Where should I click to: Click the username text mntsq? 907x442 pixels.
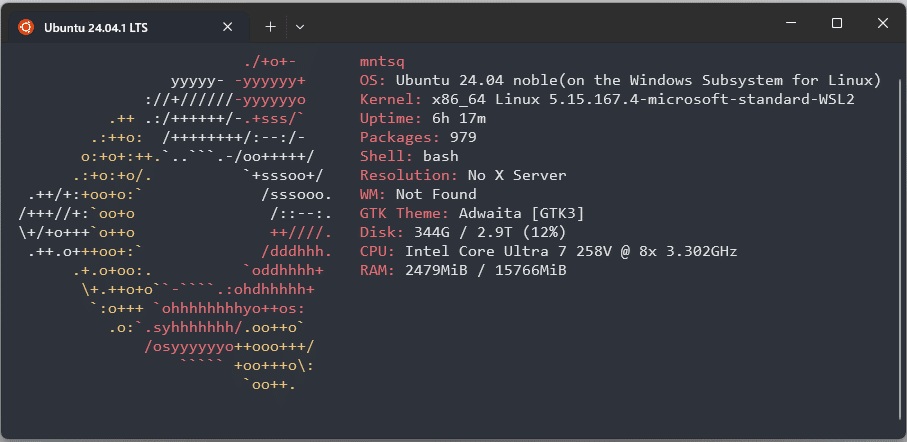382,61
